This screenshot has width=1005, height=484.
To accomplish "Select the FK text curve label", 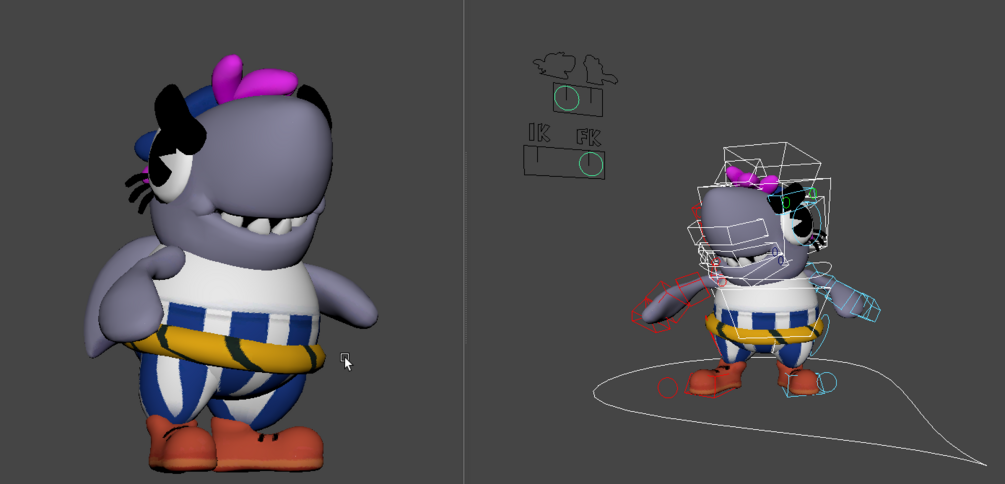I will point(590,137).
